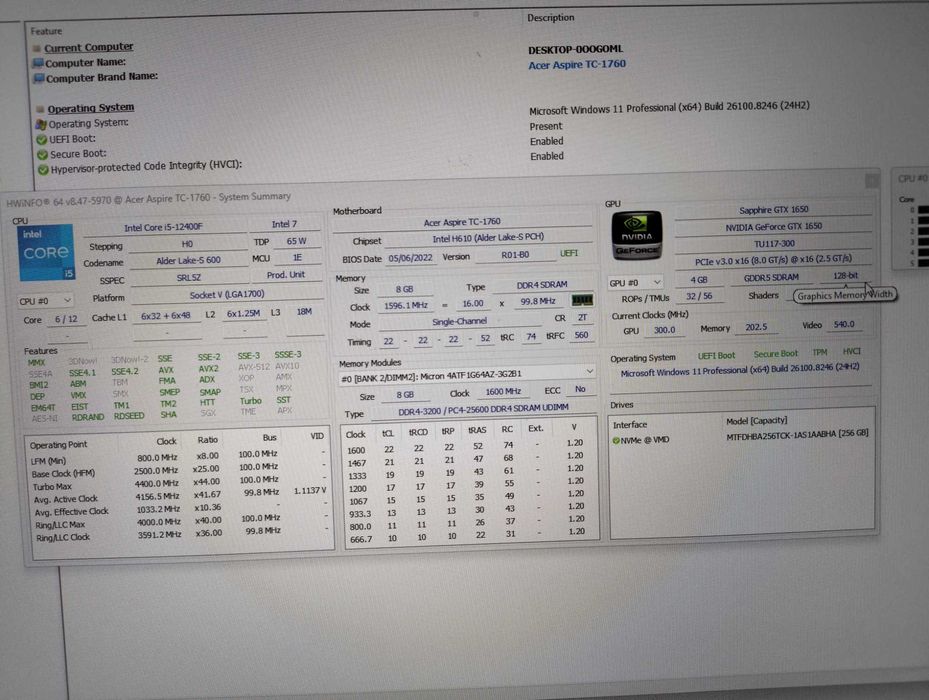Image resolution: width=929 pixels, height=700 pixels.
Task: Click the Operating System Windows icon
Action: pos(41,124)
